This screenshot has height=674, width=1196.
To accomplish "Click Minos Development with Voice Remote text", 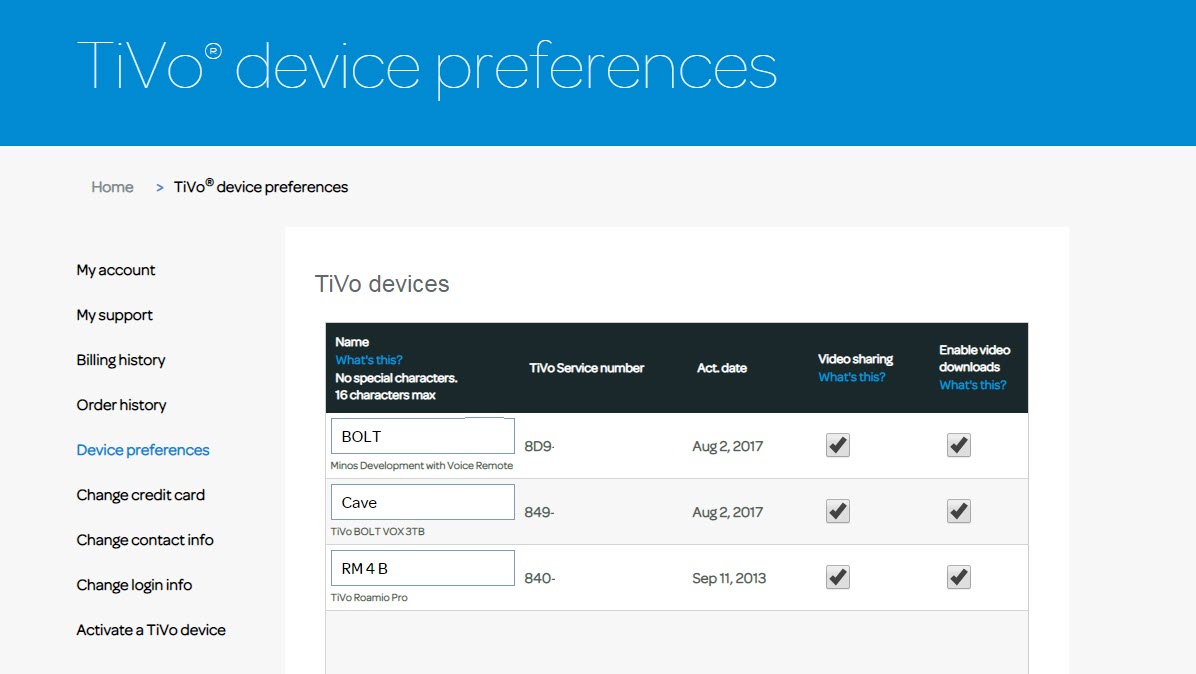I will point(422,465).
